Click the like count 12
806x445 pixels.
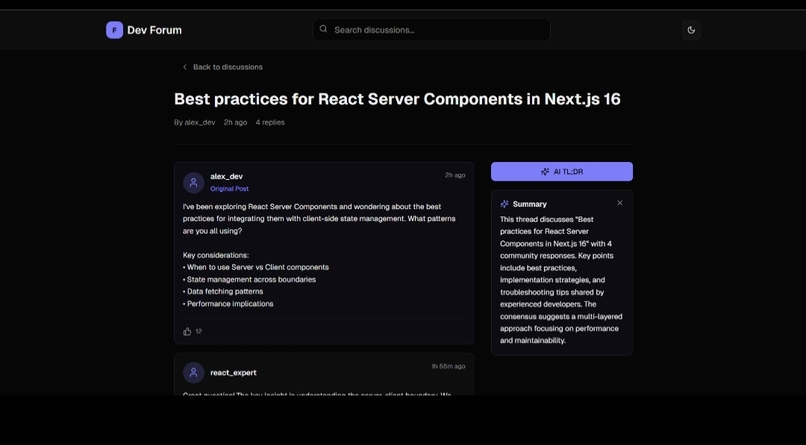199,331
